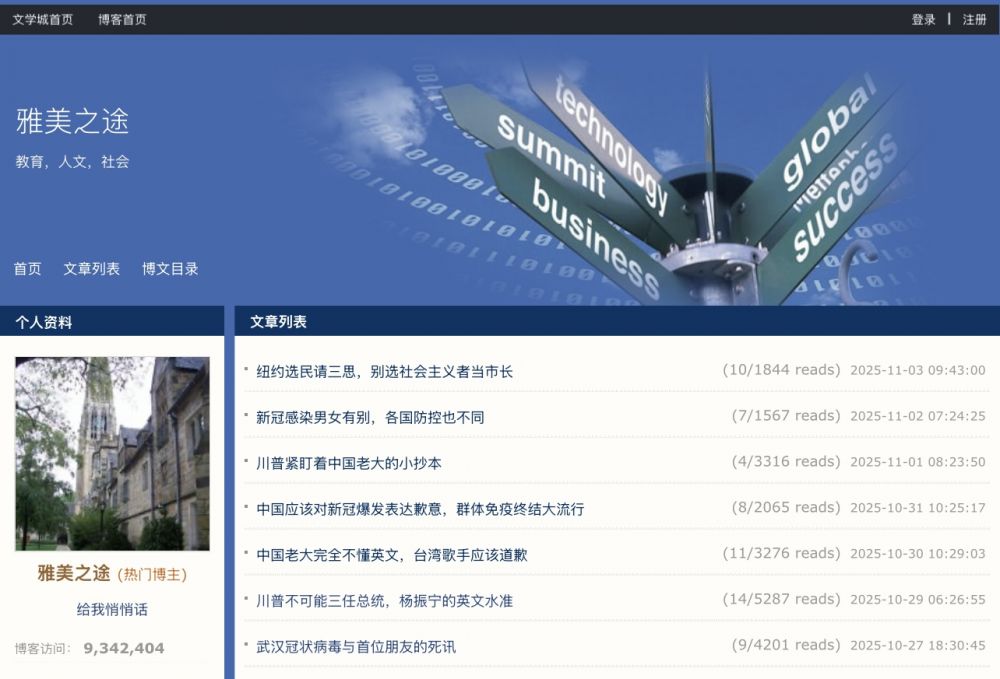Viewport: 1000px width, 679px height.
Task: Open article 纽约选民请三思，别选社会主义者当市长
Action: (x=384, y=371)
